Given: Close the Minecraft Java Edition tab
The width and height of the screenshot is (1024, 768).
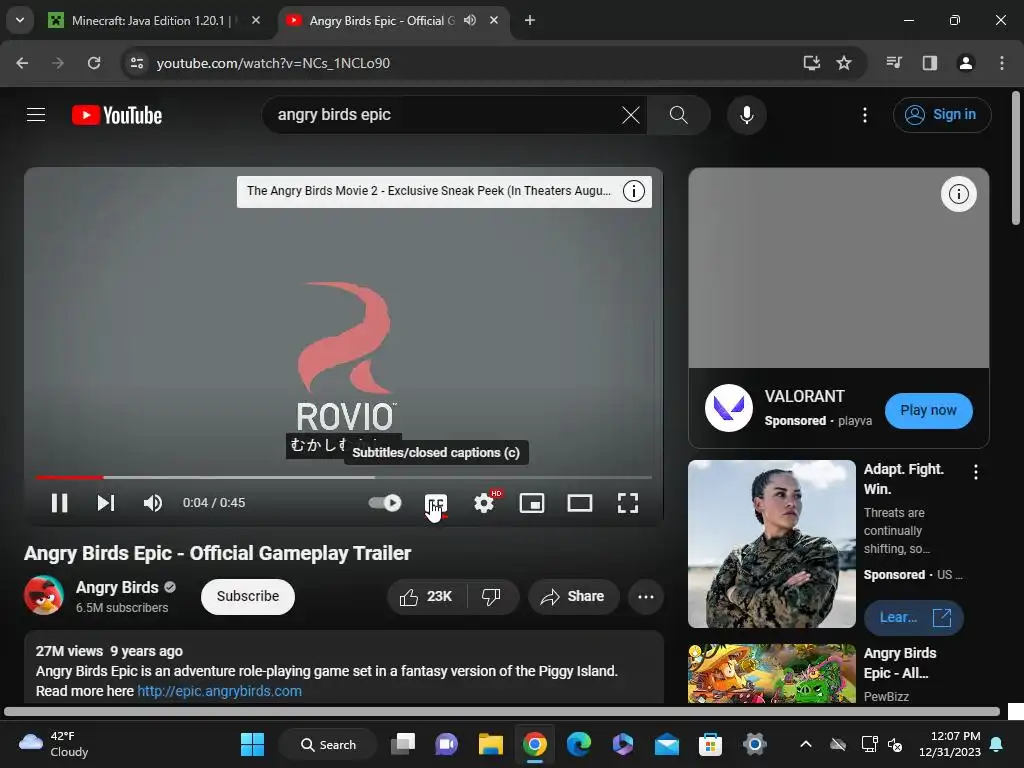Looking at the screenshot, I should [256, 21].
